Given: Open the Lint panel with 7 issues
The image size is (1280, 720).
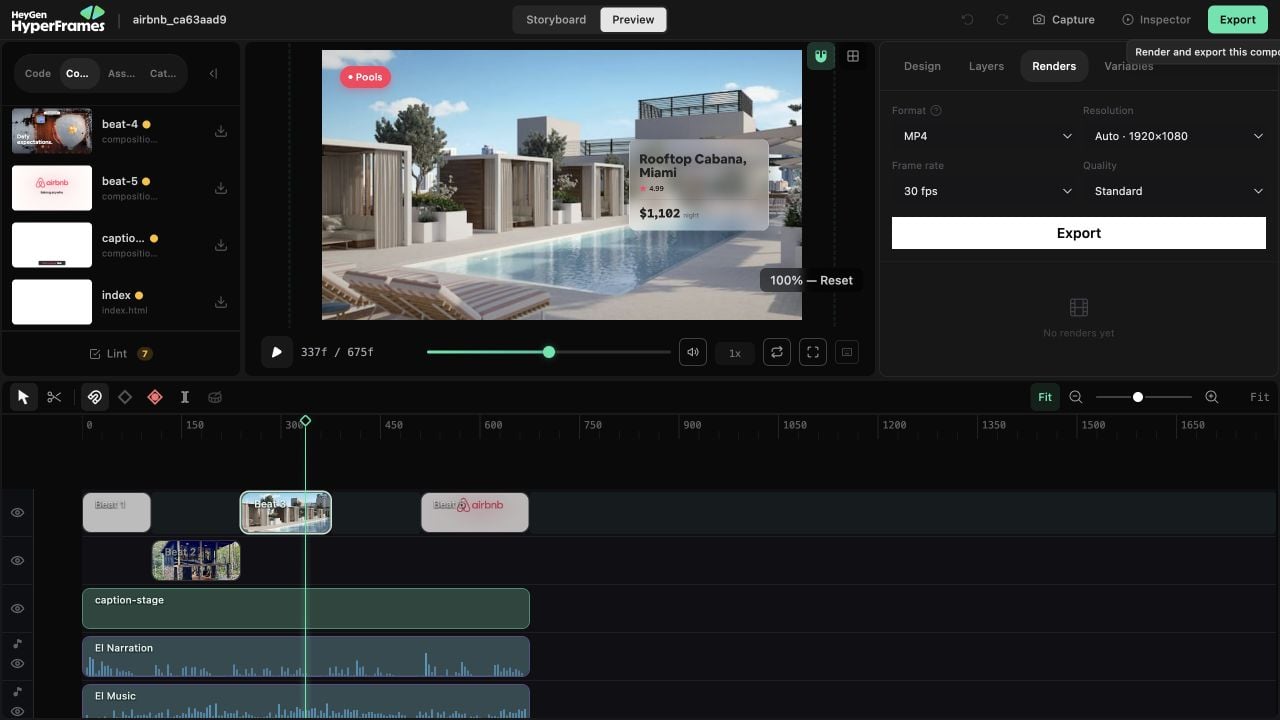Looking at the screenshot, I should tap(120, 354).
